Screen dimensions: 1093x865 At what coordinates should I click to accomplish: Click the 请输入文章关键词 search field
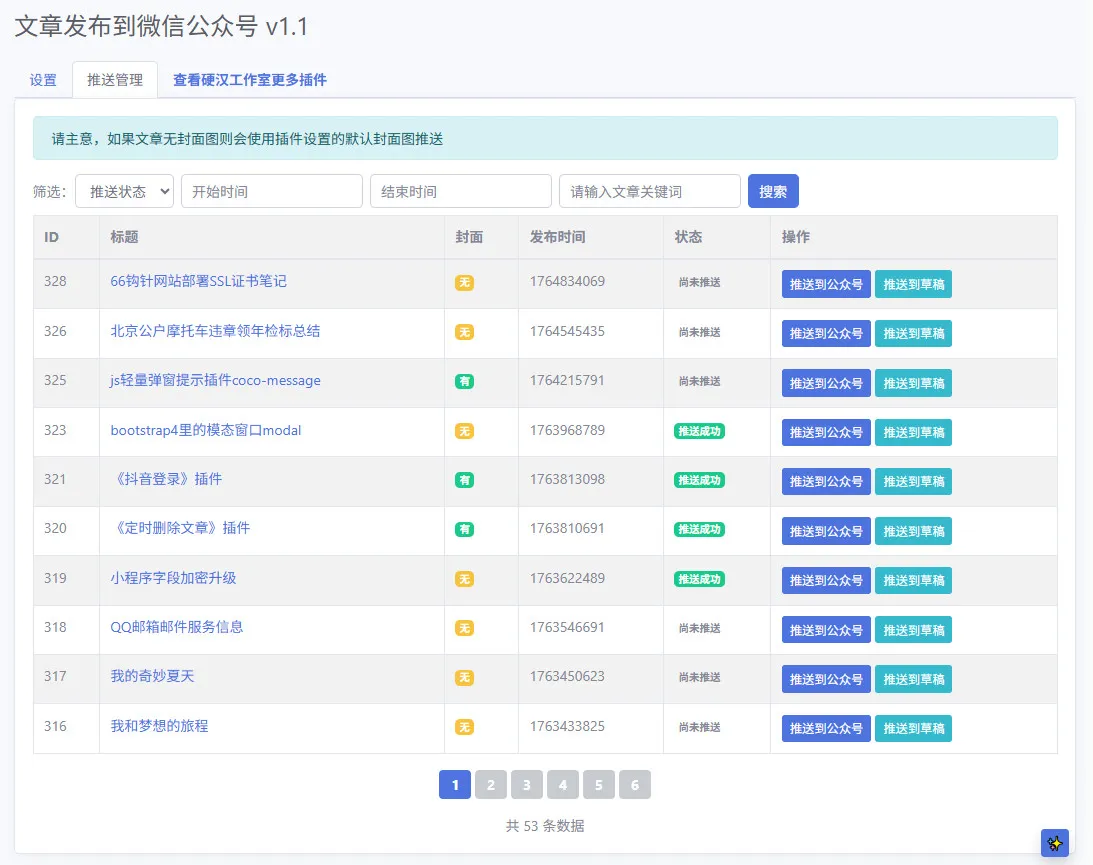pyautogui.click(x=650, y=191)
